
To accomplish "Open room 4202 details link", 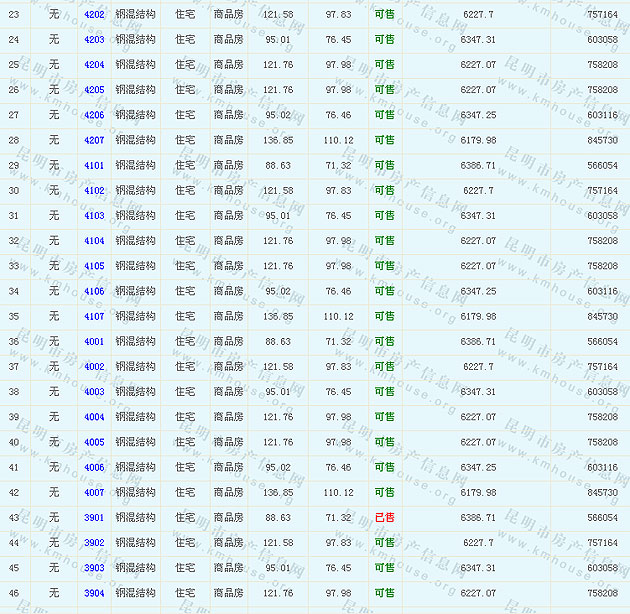I will click(94, 14).
